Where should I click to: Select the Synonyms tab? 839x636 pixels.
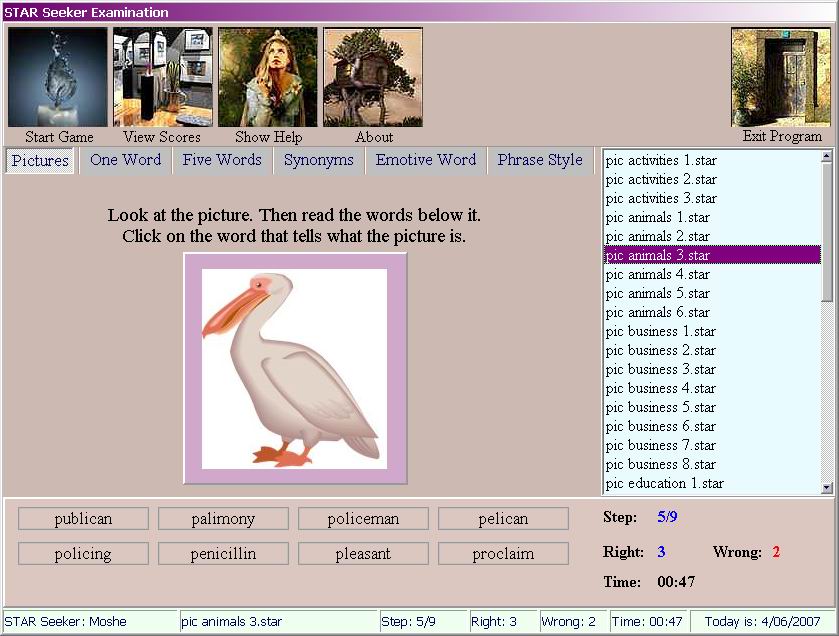[318, 160]
